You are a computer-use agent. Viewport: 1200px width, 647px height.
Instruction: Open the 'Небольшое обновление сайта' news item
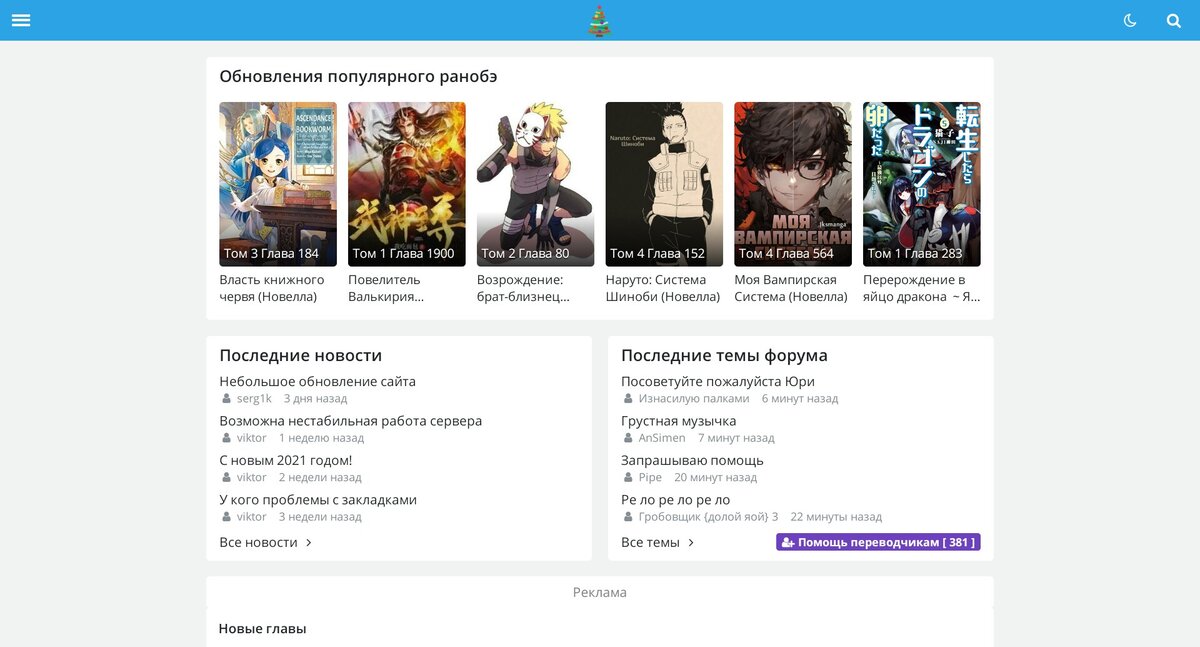point(318,381)
